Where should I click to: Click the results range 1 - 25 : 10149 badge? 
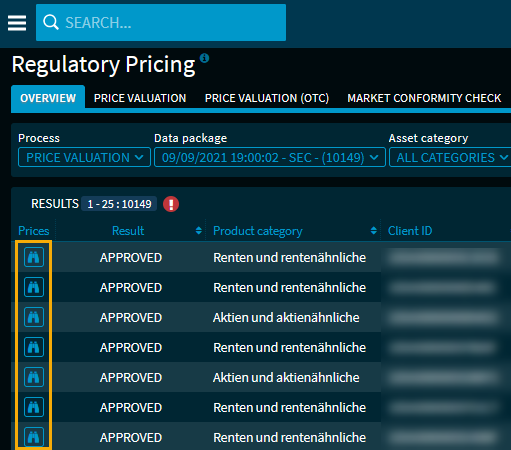119,204
